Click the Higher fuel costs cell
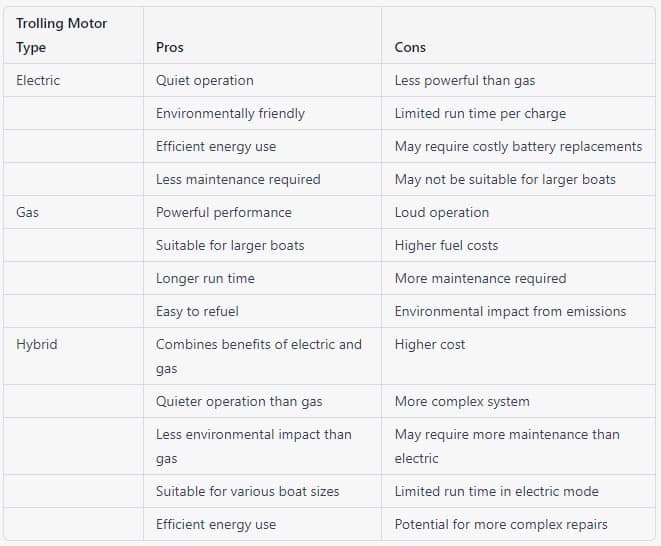The height and width of the screenshot is (546, 661). [x=446, y=245]
